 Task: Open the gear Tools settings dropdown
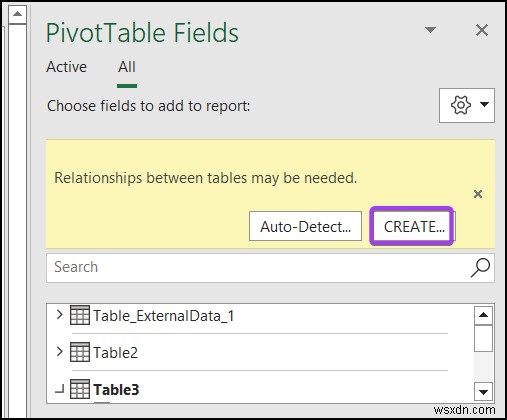pyautogui.click(x=467, y=105)
